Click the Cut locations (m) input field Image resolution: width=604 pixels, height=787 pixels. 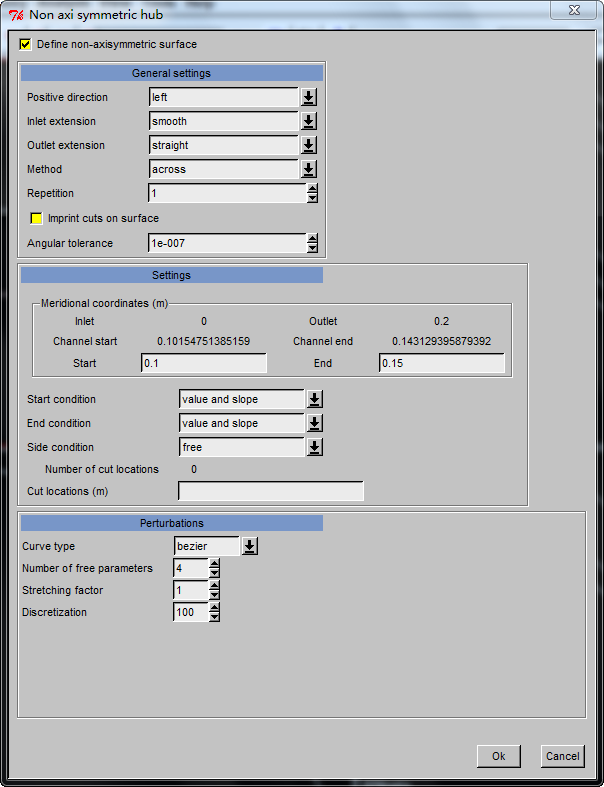pos(271,491)
